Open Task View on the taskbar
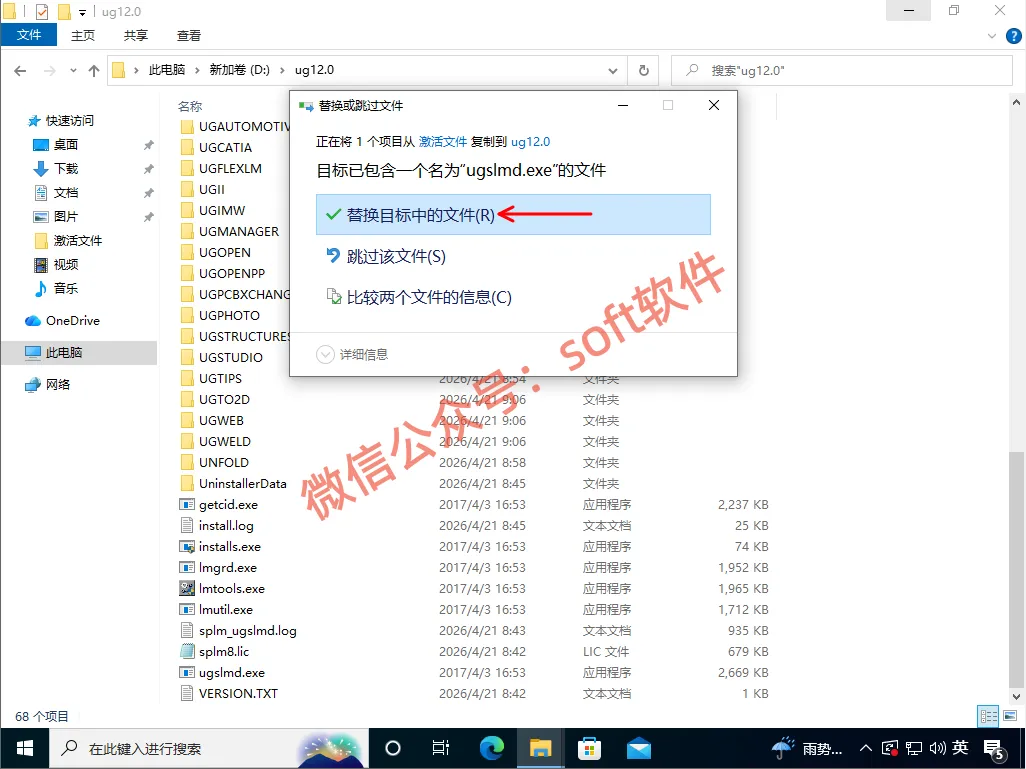1026x769 pixels. pos(441,748)
